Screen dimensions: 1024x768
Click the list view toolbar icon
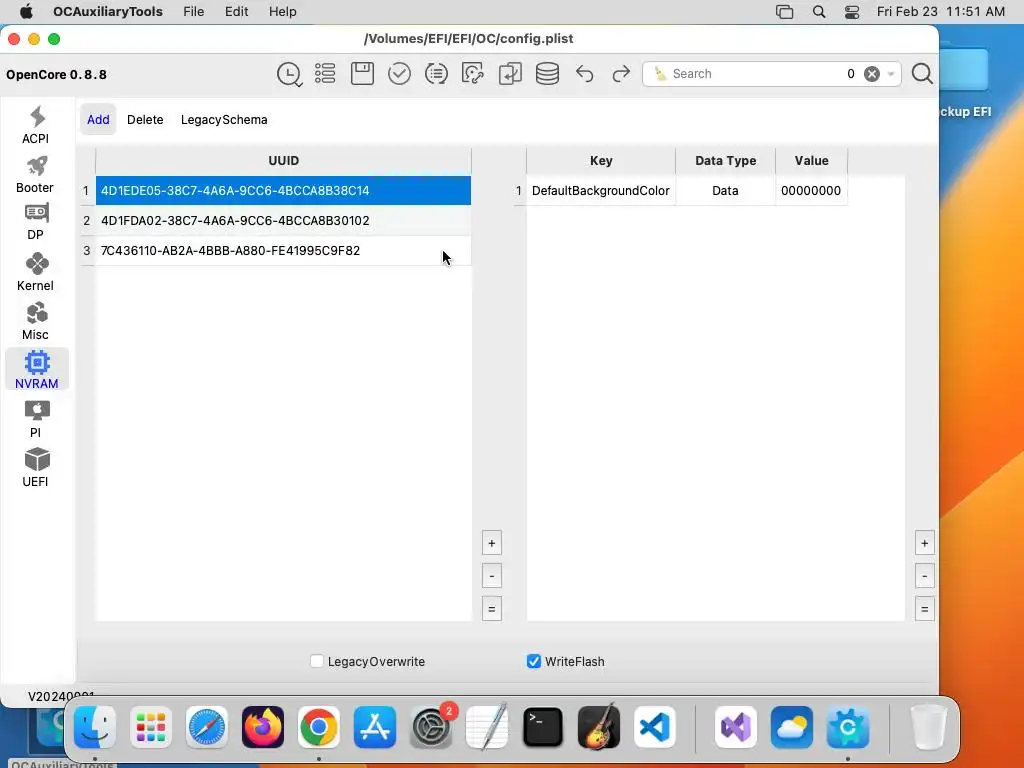(x=325, y=74)
